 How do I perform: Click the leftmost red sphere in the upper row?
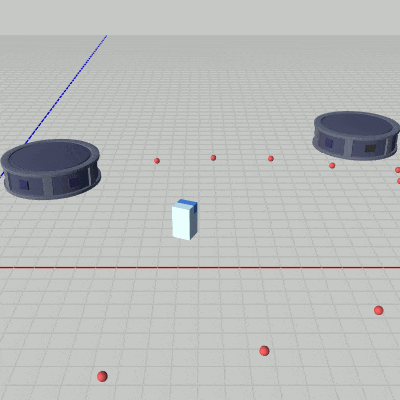tap(157, 161)
